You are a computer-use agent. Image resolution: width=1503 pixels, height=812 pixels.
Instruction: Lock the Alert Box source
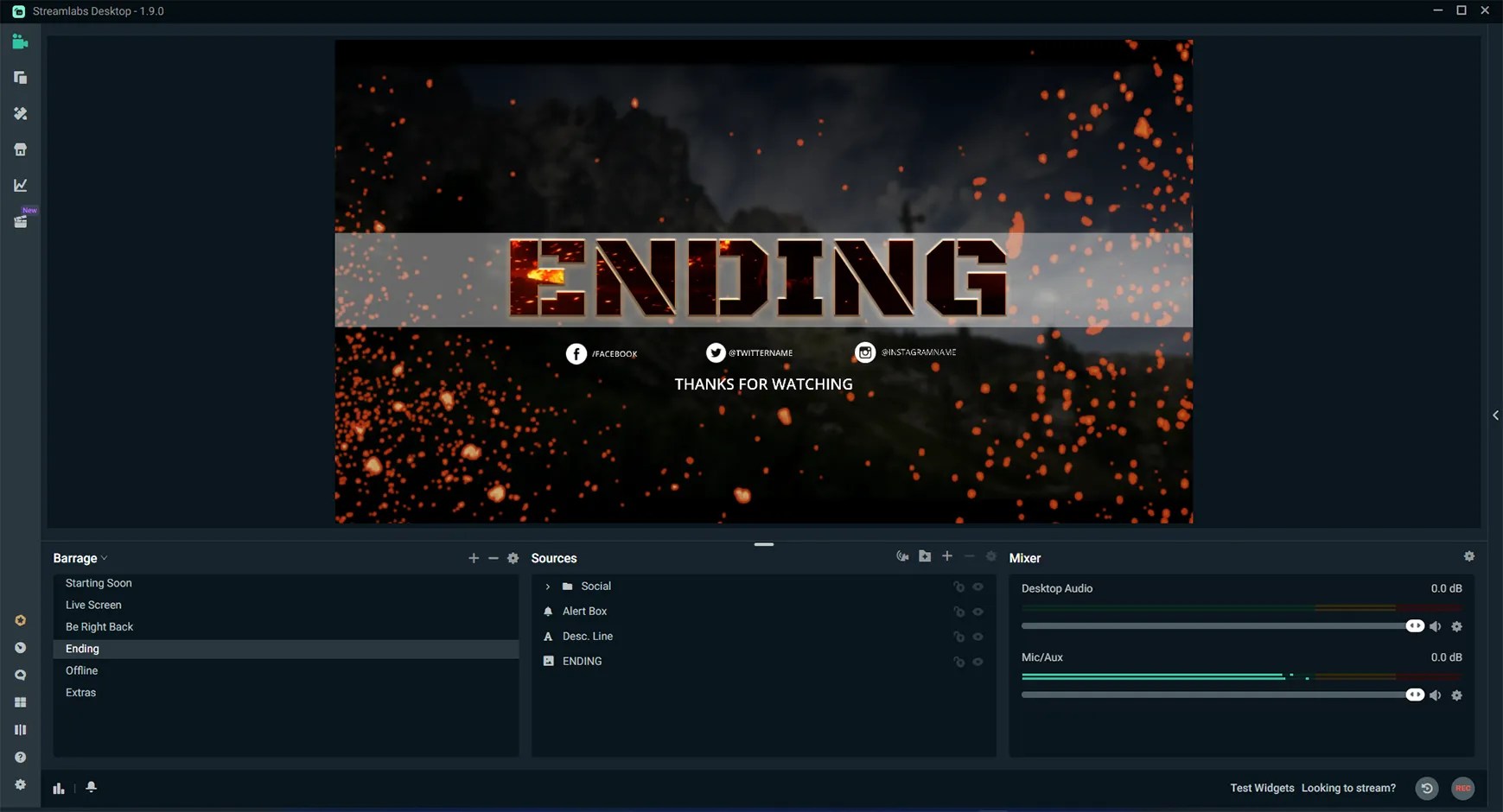pos(959,611)
